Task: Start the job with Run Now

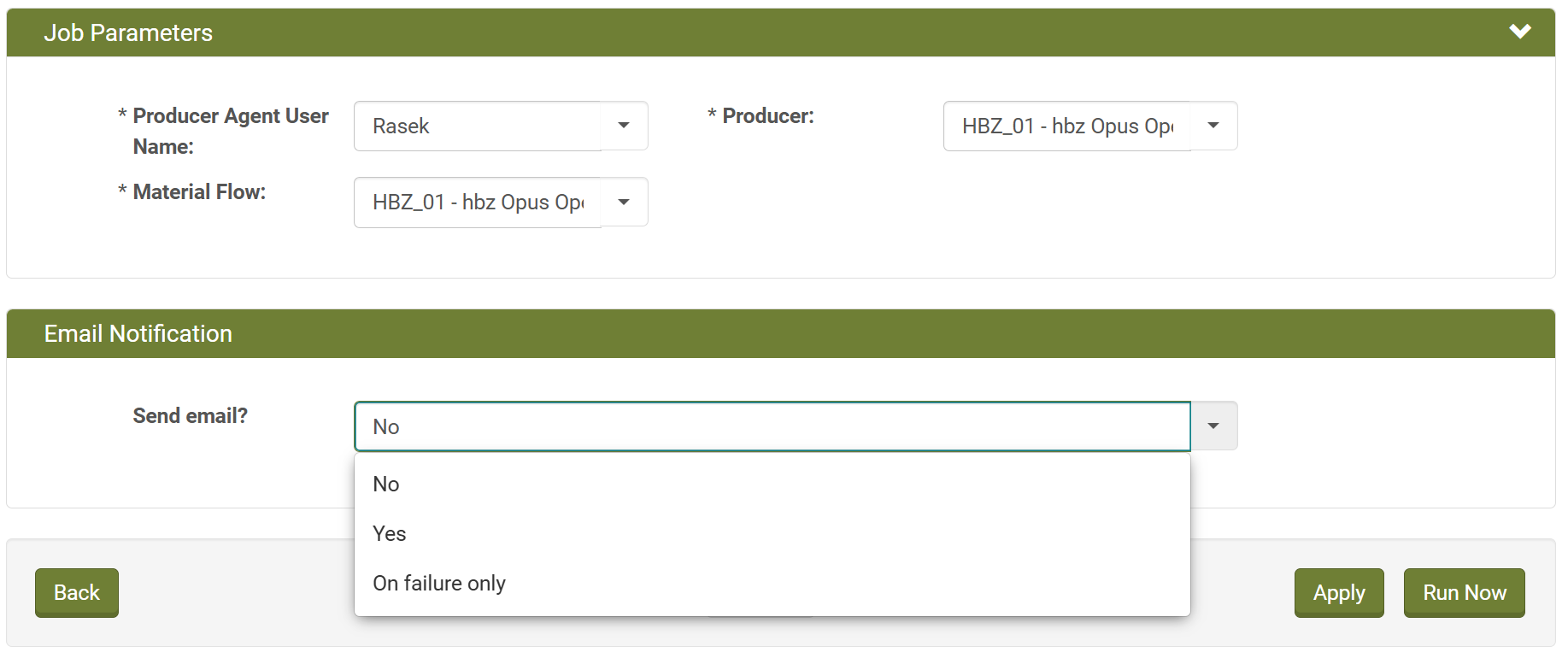Action: pos(1464,593)
